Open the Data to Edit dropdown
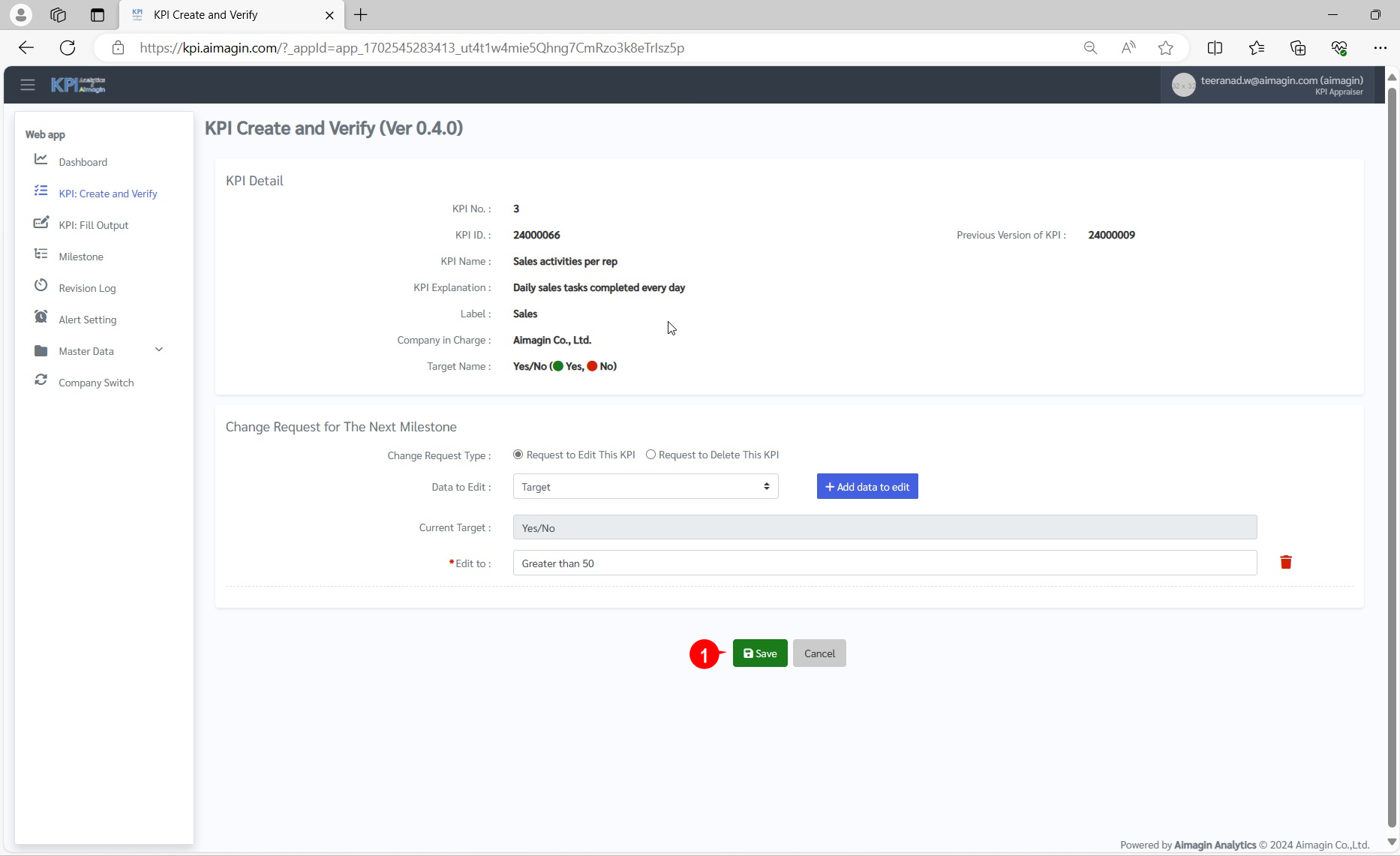This screenshot has height=856, width=1400. click(x=645, y=487)
